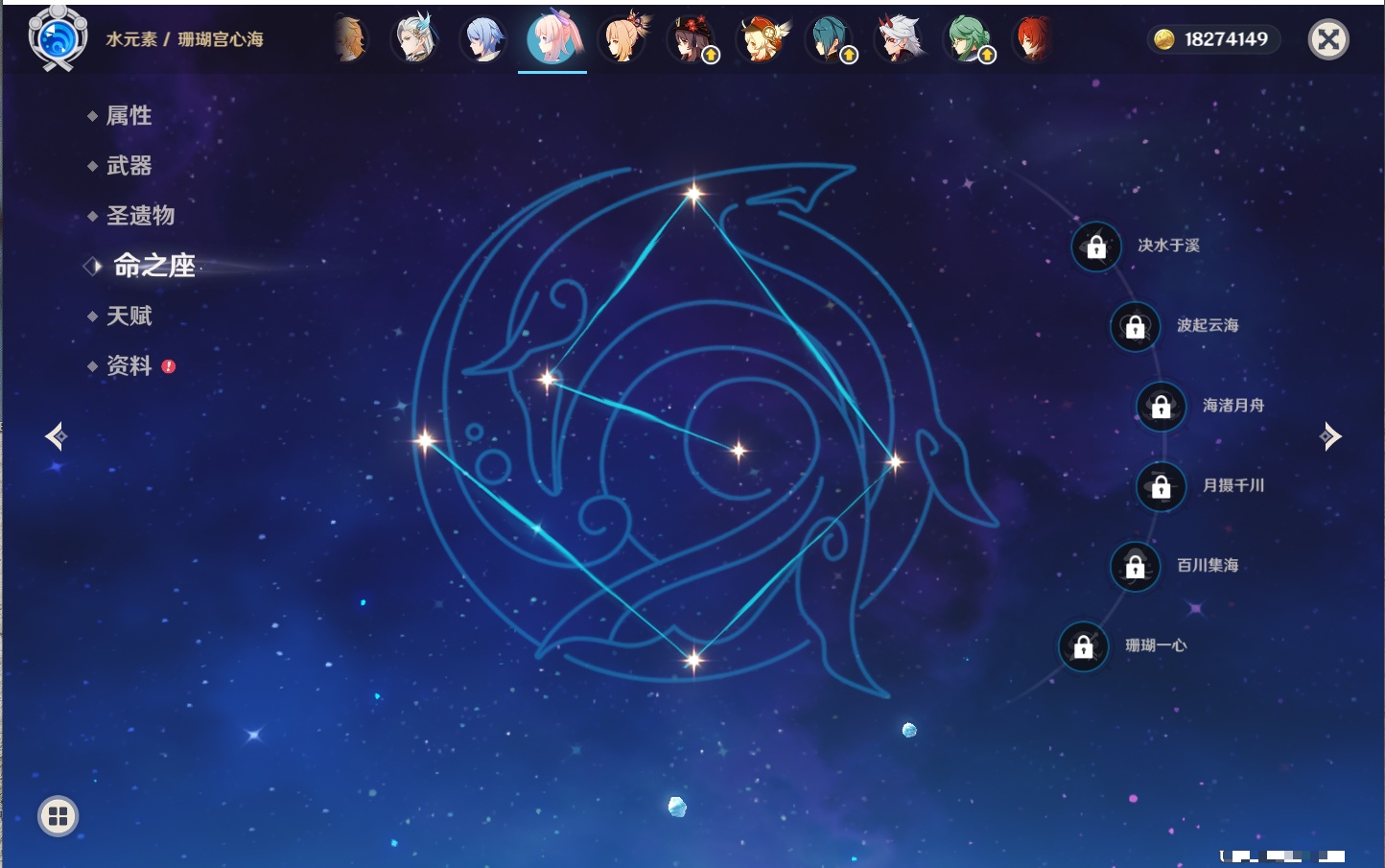Click the Mora coin balance 18274149
The image size is (1385, 868).
(x=1213, y=39)
